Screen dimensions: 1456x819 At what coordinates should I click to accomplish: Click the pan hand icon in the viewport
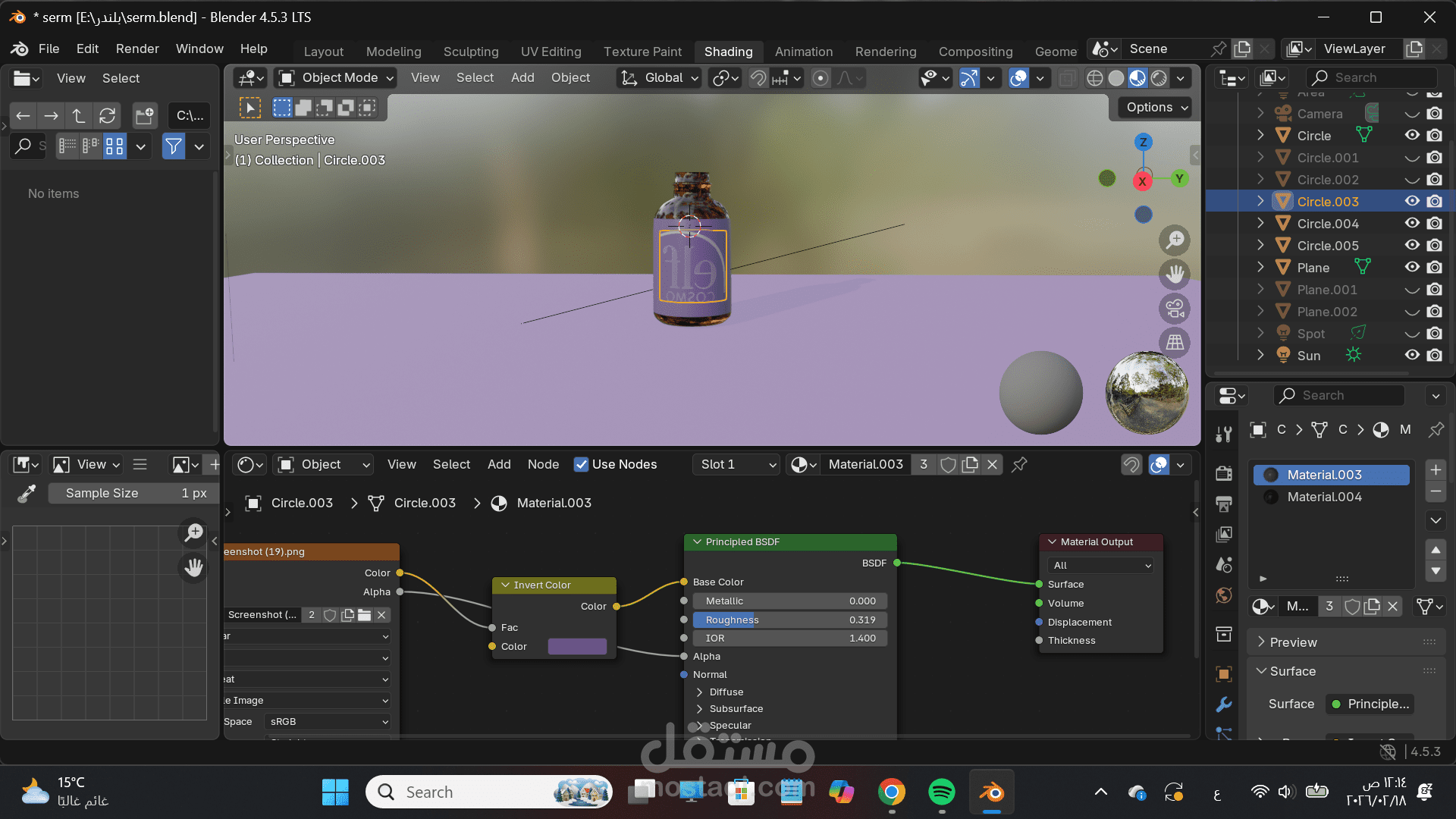click(1175, 275)
